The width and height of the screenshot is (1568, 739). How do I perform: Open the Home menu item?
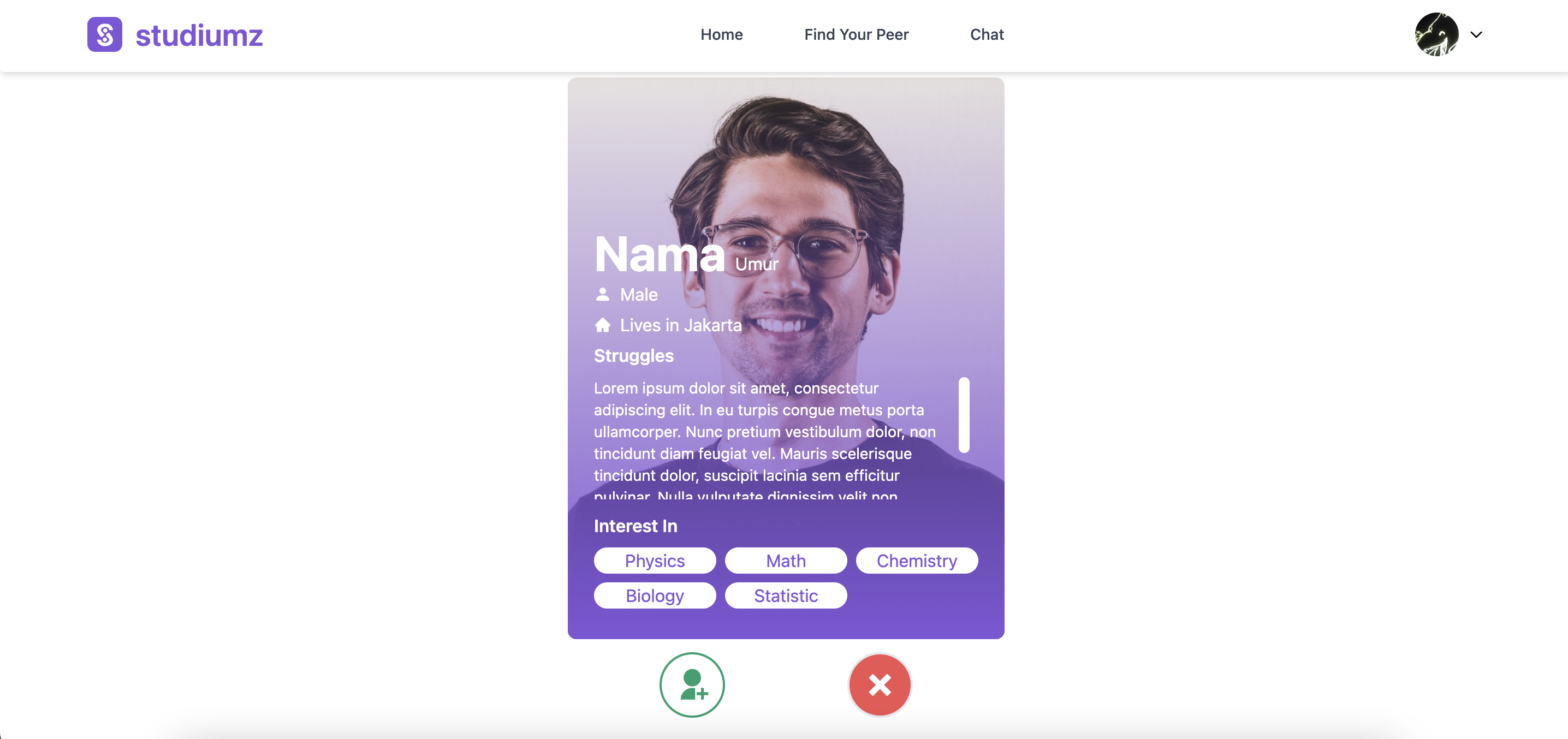(x=721, y=35)
